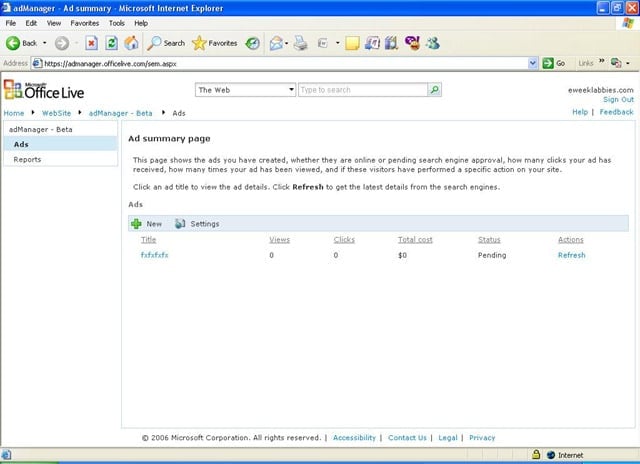Sort ads by Clicks column header
Image resolution: width=640 pixels, height=464 pixels.
(x=344, y=240)
